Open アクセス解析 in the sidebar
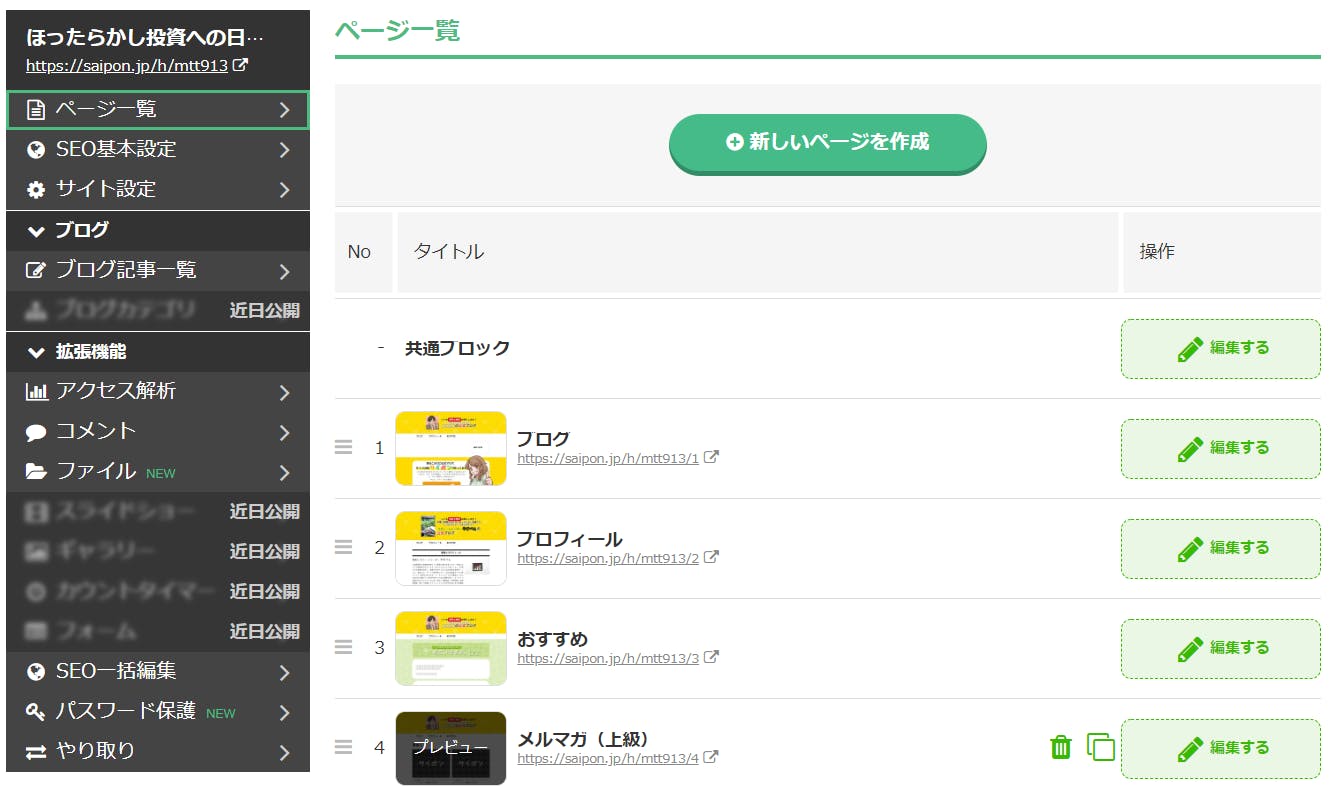 [116, 391]
